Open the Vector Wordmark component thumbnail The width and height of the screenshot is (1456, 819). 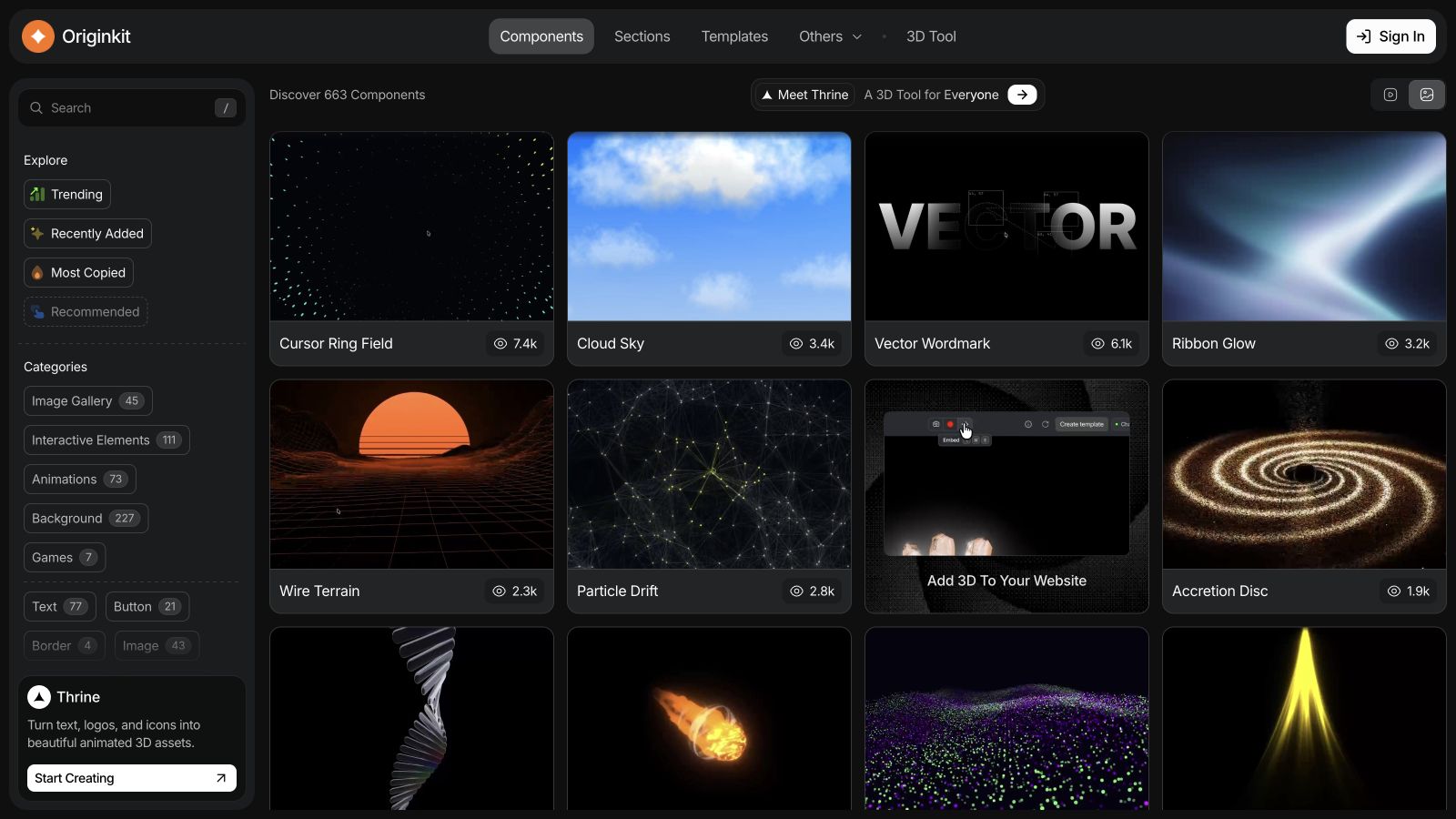(1006, 227)
